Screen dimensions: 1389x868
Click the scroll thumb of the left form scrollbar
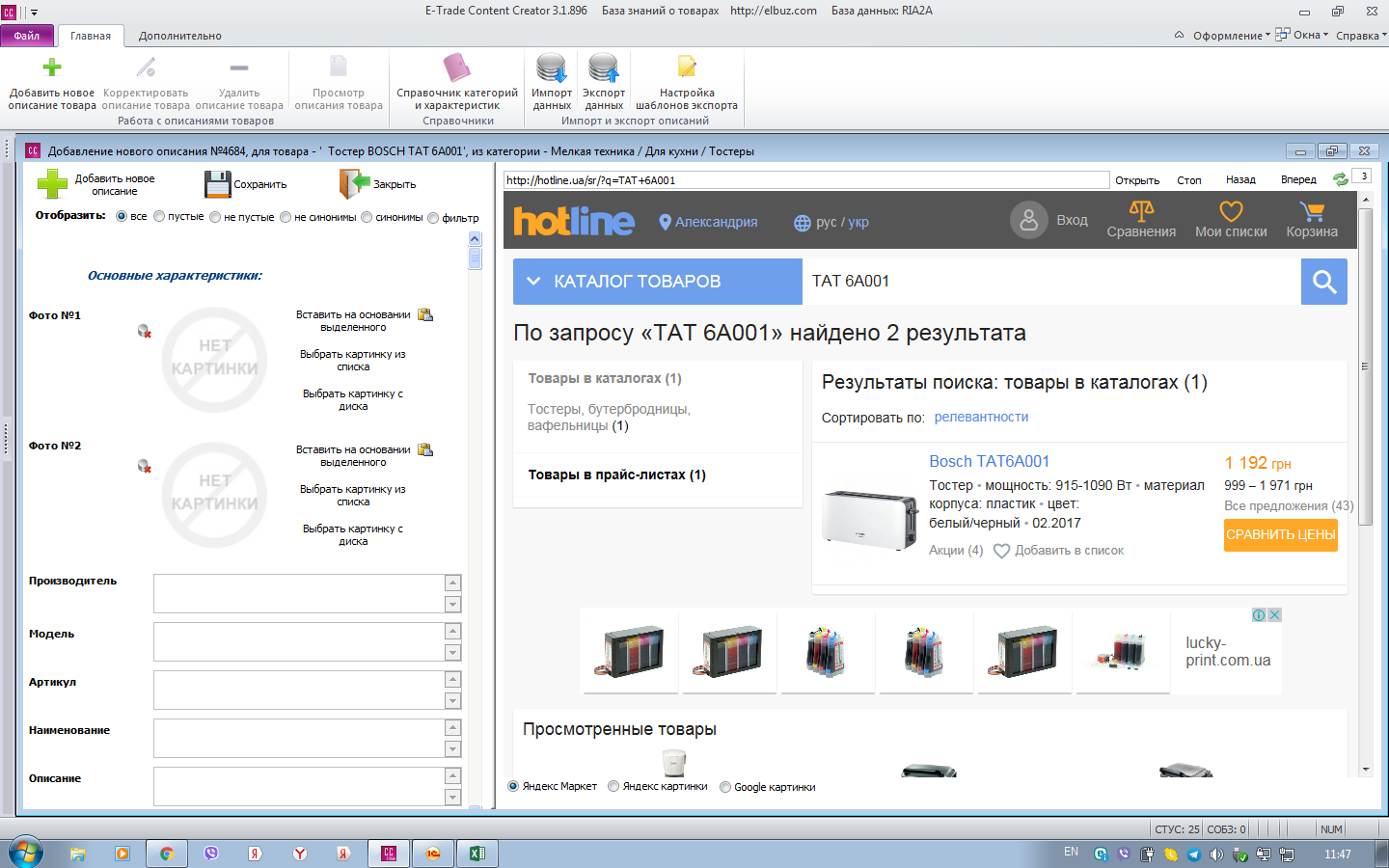pos(475,258)
